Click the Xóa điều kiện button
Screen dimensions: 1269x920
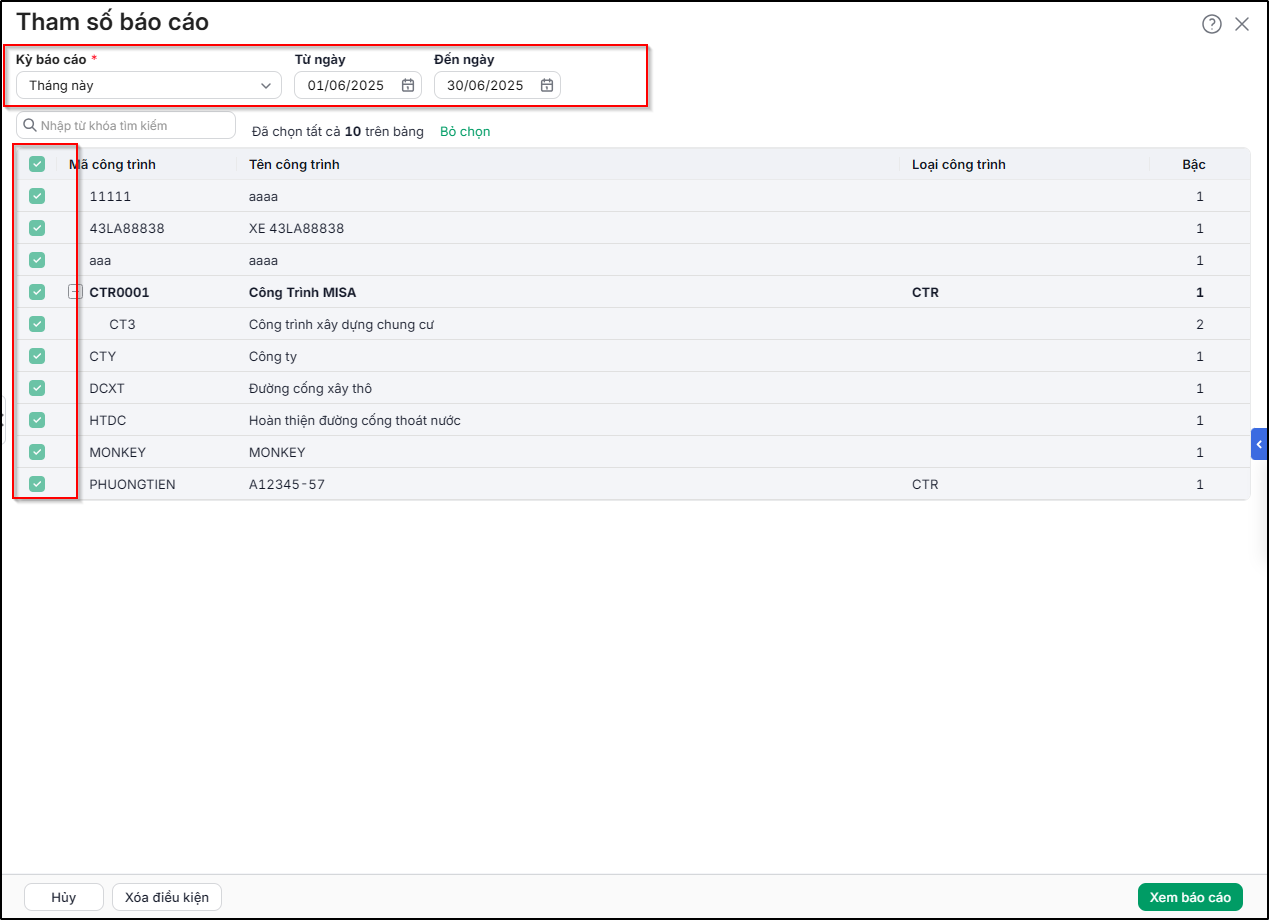(167, 897)
